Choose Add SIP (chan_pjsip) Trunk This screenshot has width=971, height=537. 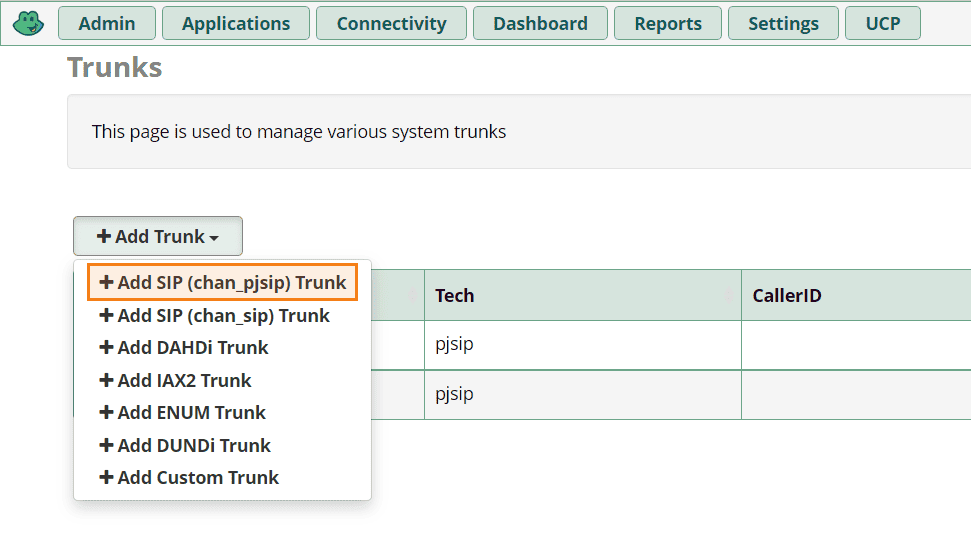(222, 282)
